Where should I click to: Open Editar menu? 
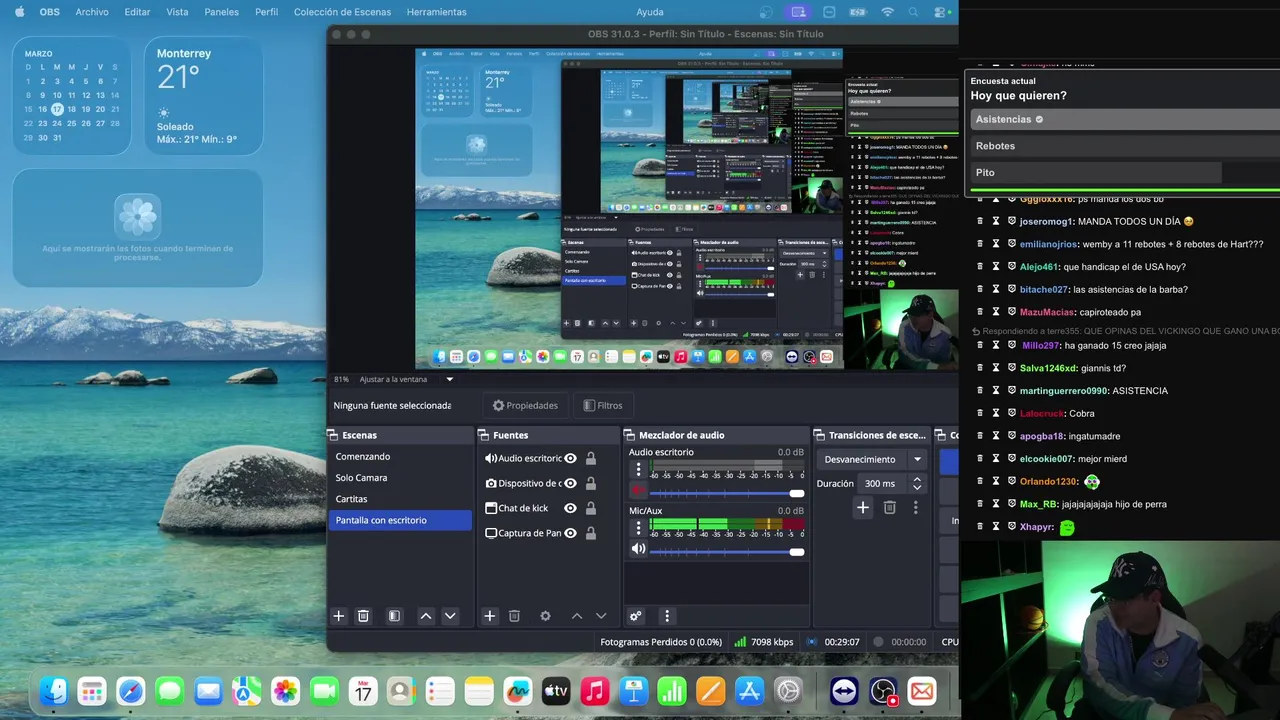(x=137, y=12)
